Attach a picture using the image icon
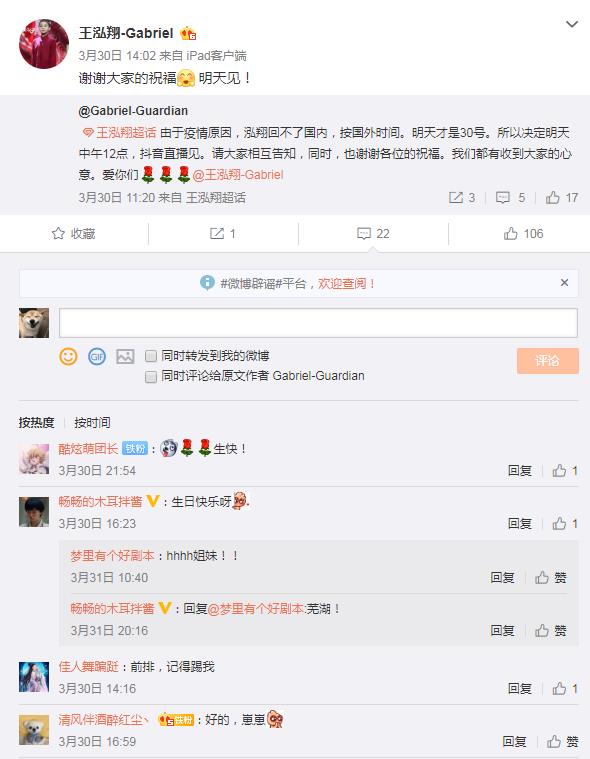 coord(125,357)
